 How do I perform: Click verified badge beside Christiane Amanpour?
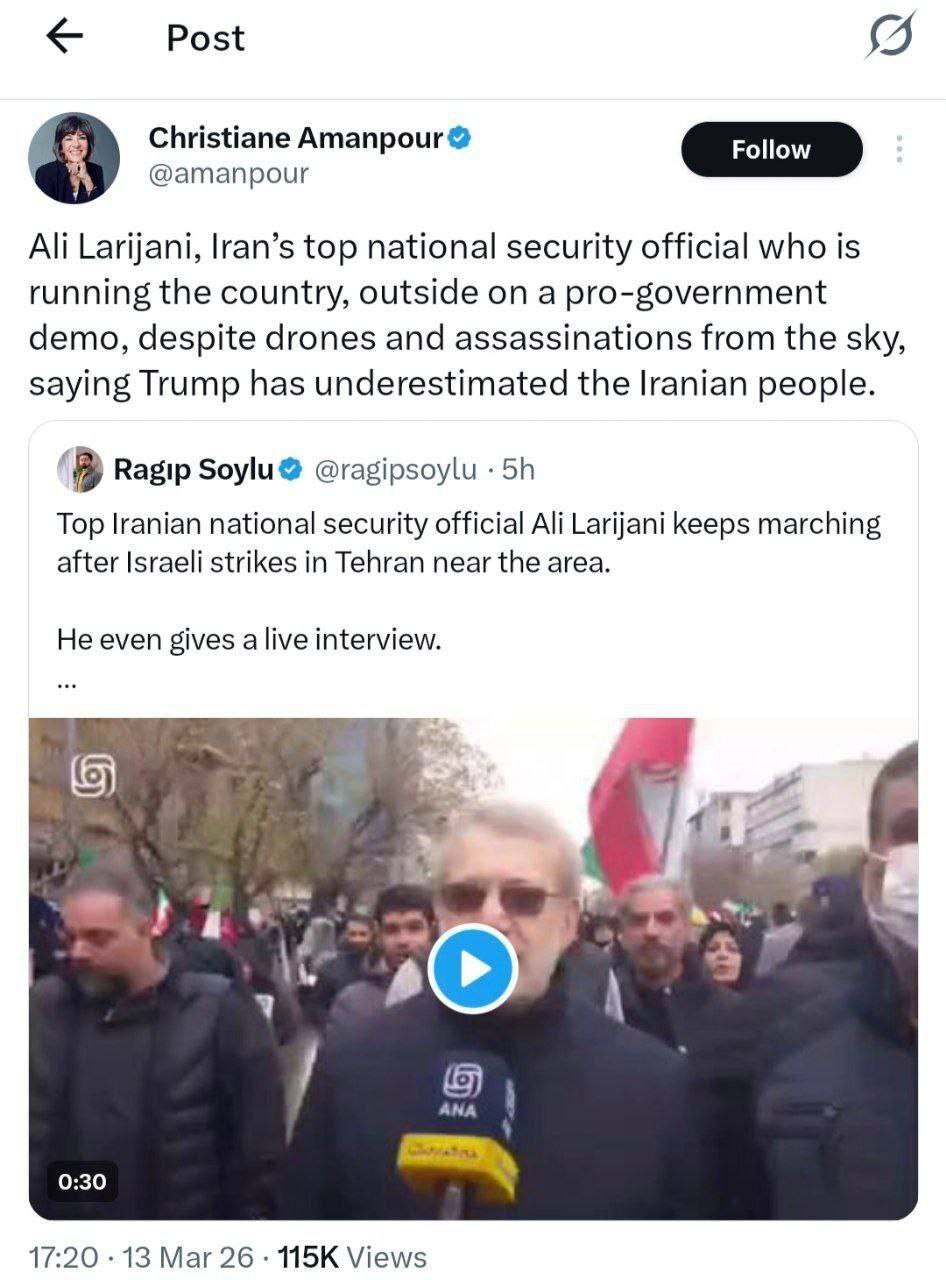[459, 139]
